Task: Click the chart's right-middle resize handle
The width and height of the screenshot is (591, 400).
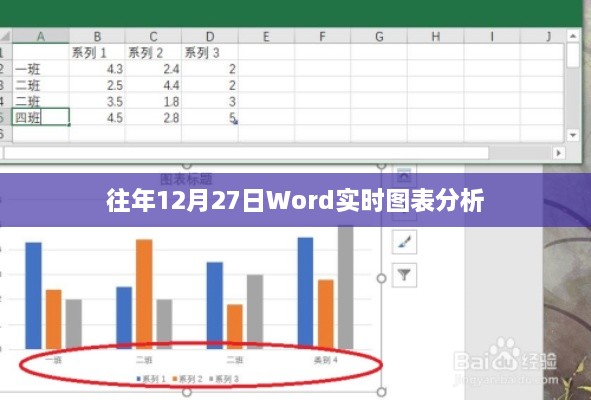Action: coord(381,279)
